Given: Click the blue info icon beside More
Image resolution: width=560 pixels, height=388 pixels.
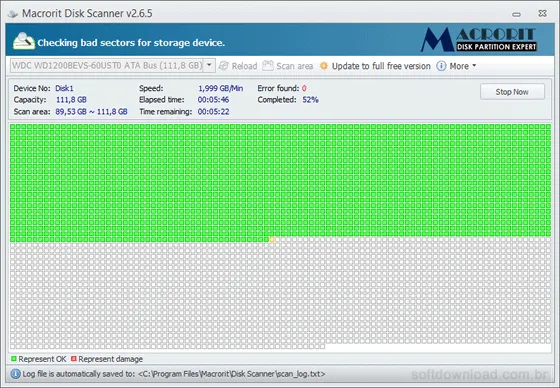Looking at the screenshot, I should point(441,66).
